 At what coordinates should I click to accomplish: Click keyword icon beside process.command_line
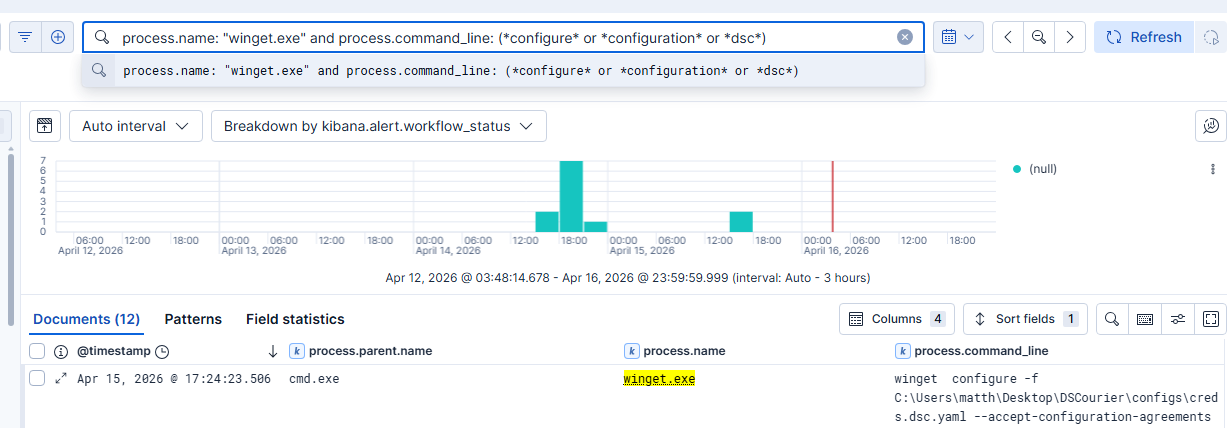[902, 351]
